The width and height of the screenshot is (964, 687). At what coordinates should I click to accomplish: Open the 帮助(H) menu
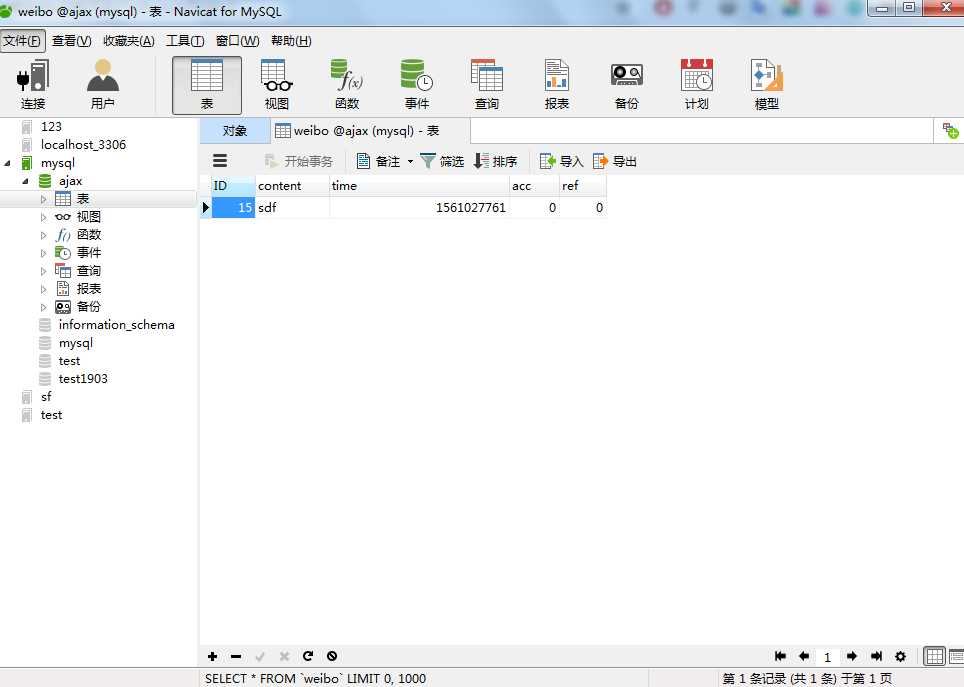point(291,41)
